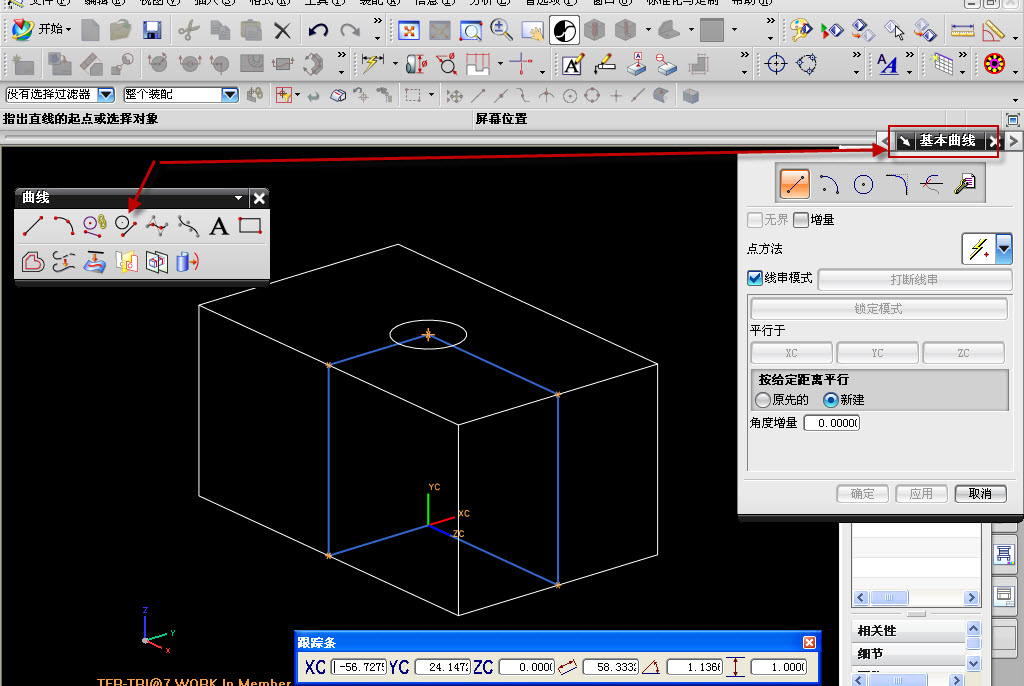Click the 应用 apply button

coord(921,494)
